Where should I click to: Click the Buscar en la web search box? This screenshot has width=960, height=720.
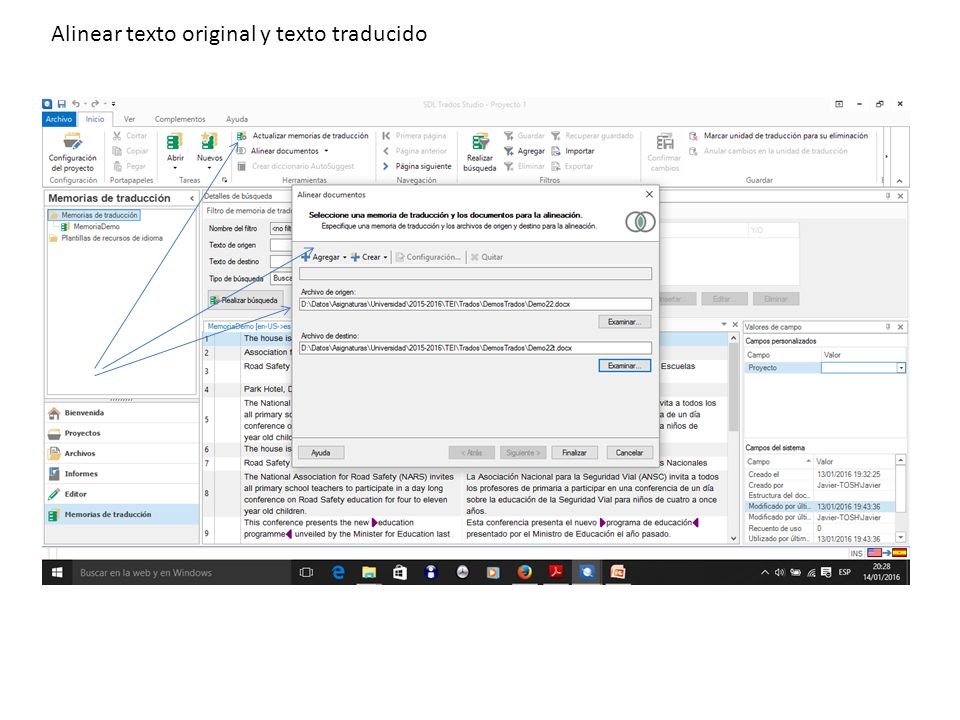pos(181,573)
